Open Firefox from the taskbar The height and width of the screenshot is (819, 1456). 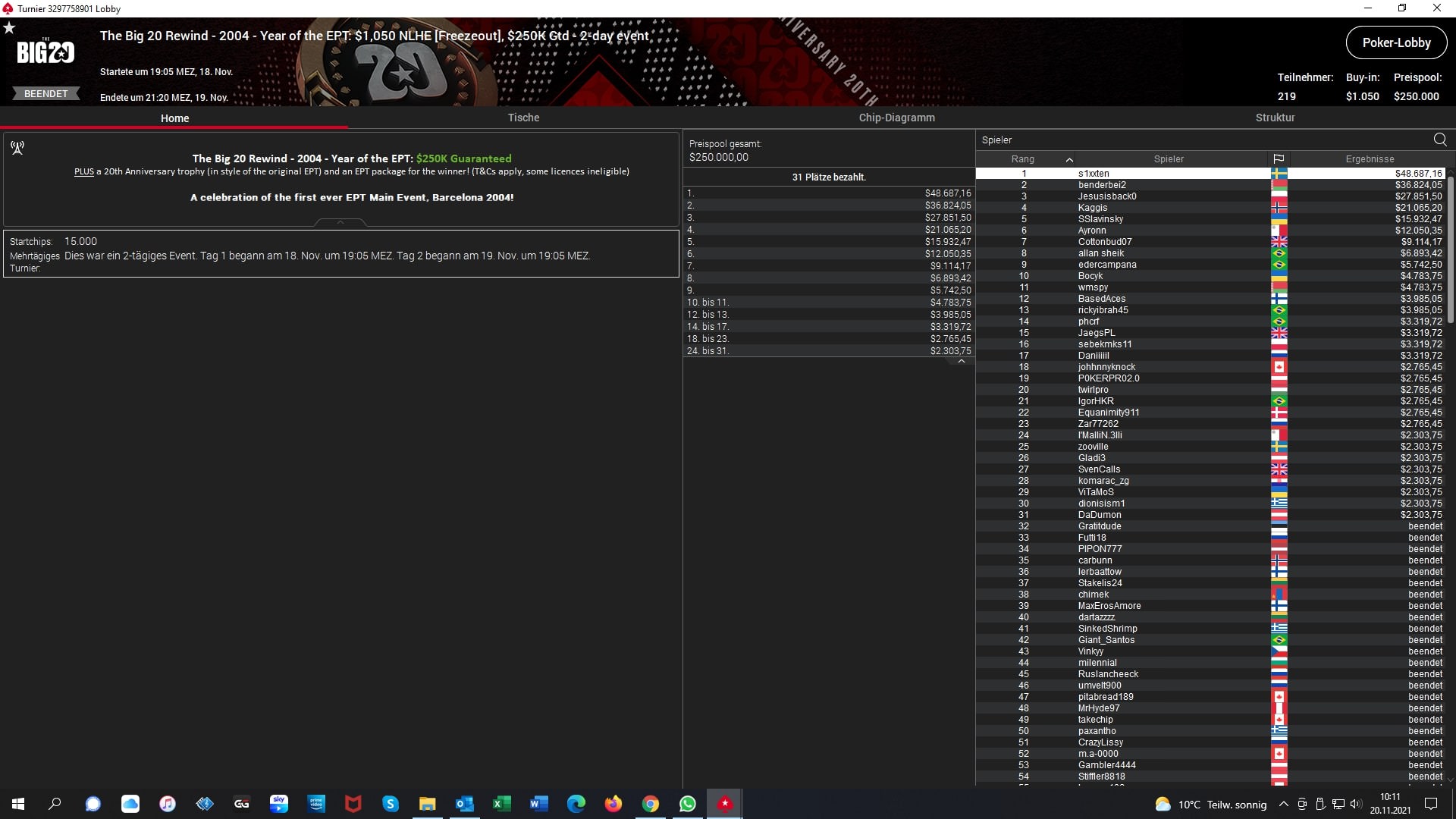point(613,804)
